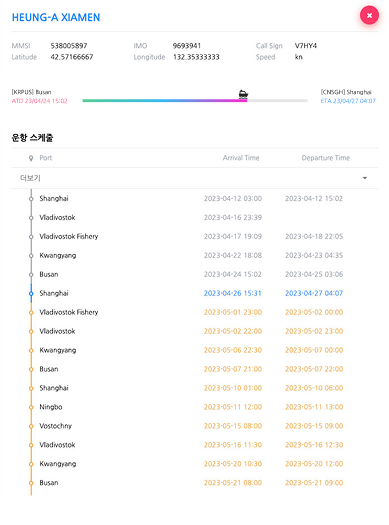
Task: Click departure time 2023-04-27 04:07 in schedule
Action: coord(314,293)
